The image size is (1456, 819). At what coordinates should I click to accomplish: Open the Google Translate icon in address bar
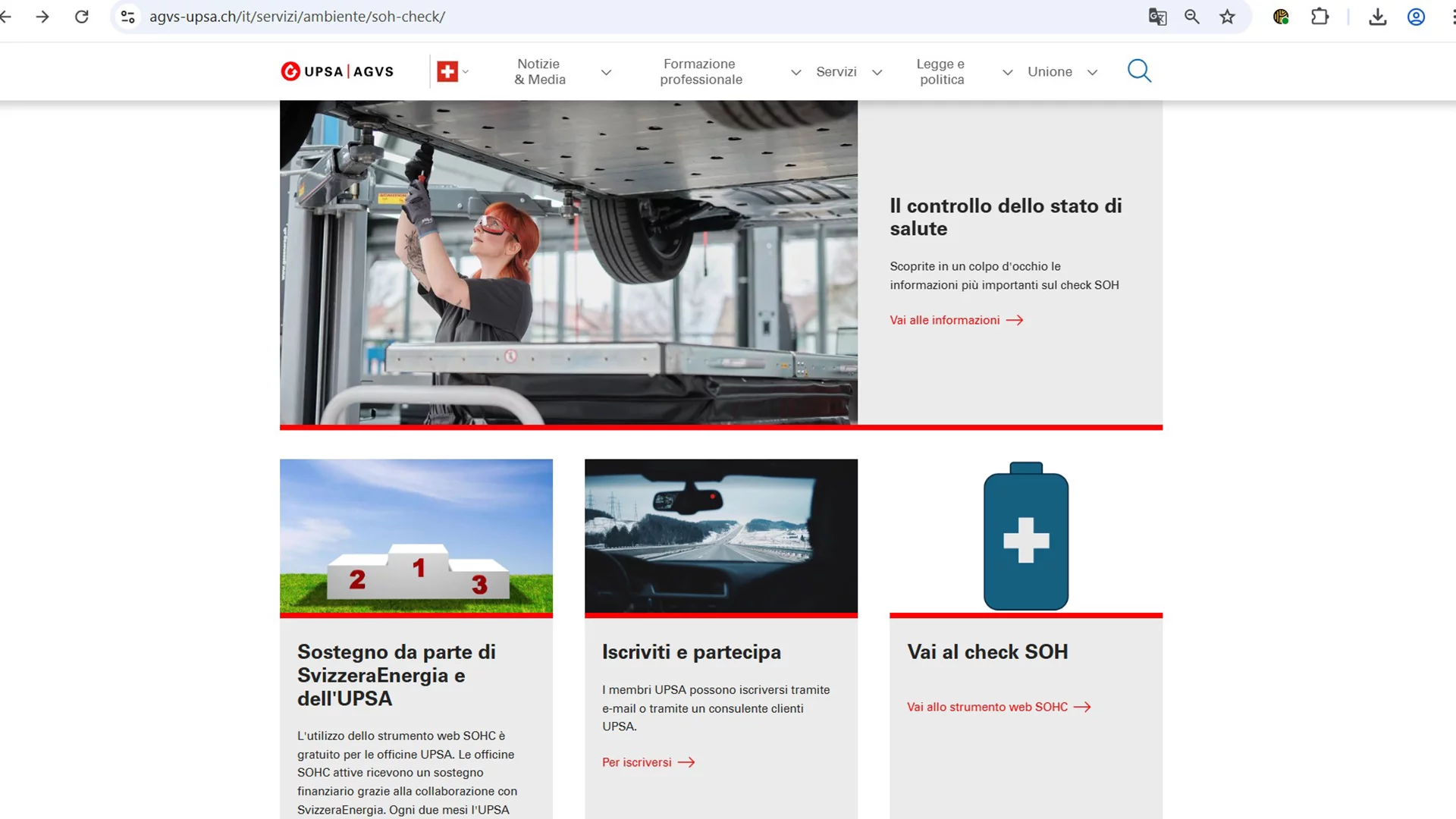point(1157,17)
